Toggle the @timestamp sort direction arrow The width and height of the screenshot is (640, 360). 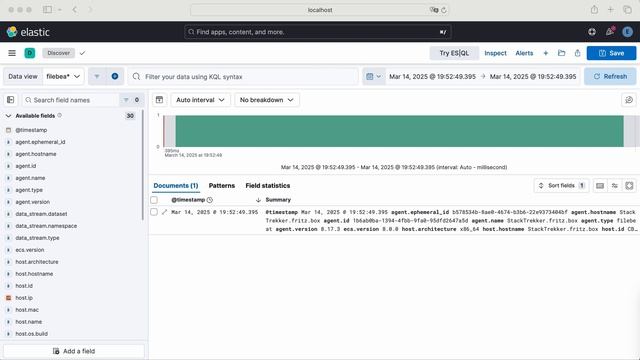pos(258,200)
